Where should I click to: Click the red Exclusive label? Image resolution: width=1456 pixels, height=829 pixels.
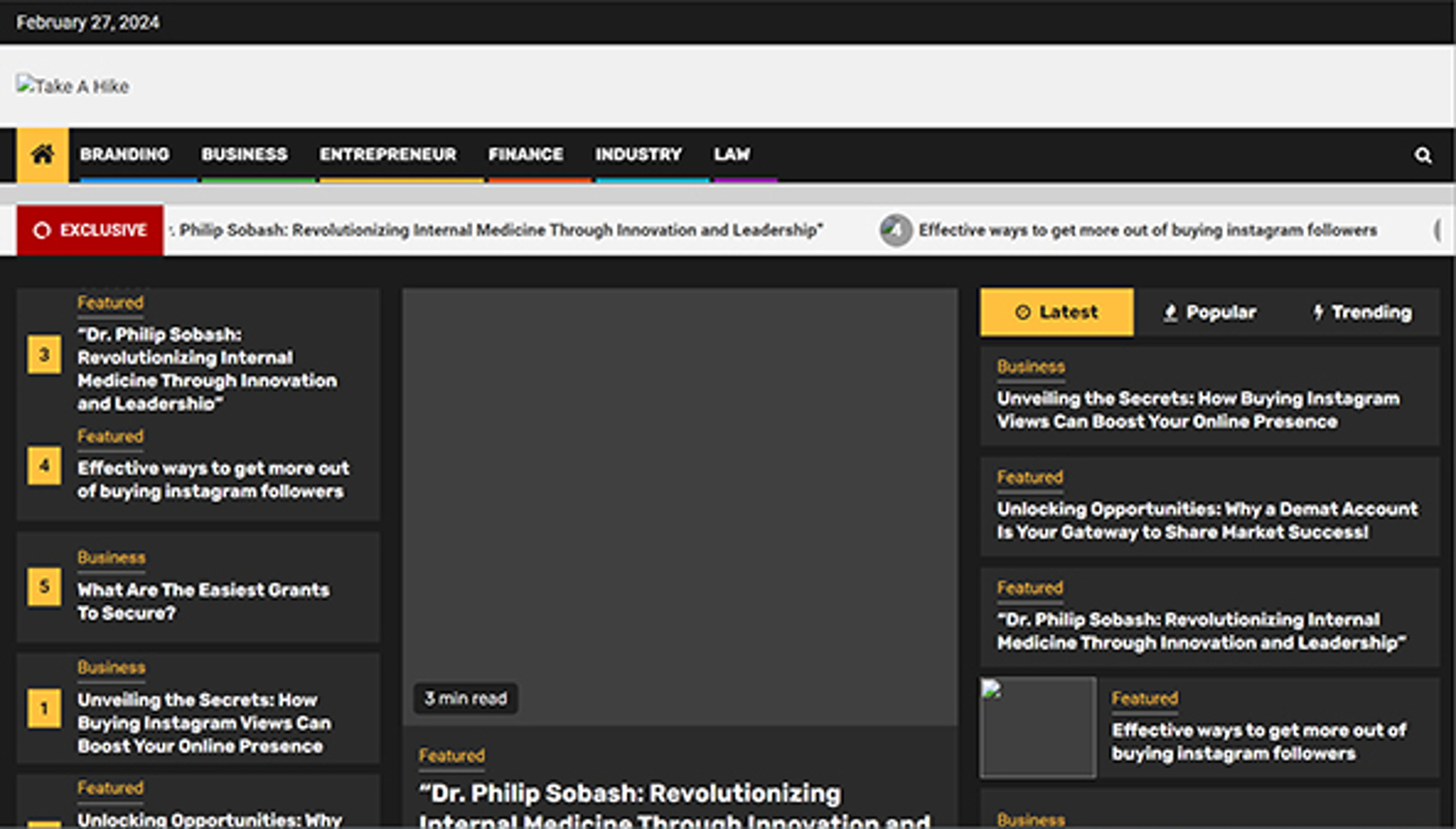(x=91, y=230)
